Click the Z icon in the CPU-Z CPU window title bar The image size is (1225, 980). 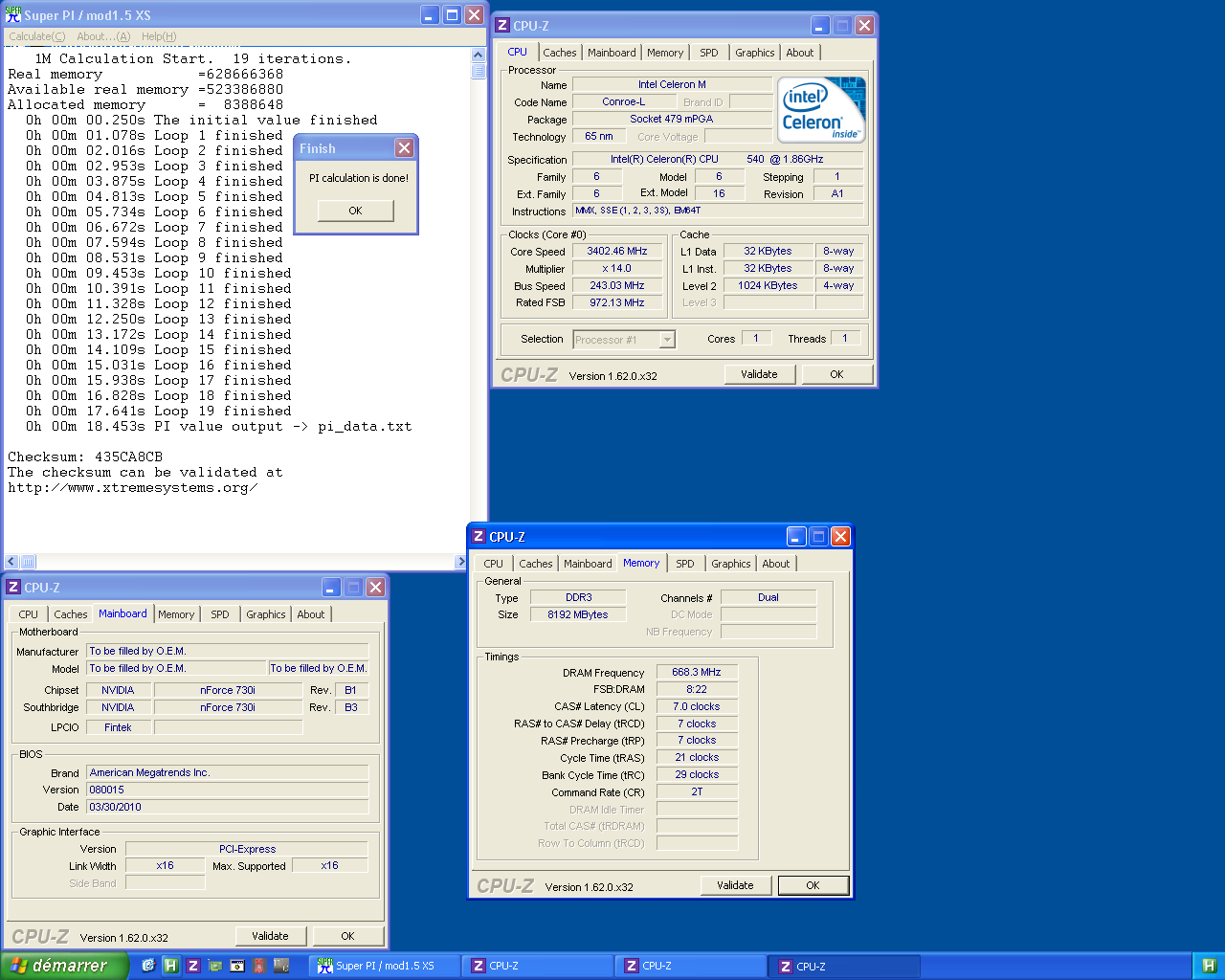pyautogui.click(x=502, y=26)
